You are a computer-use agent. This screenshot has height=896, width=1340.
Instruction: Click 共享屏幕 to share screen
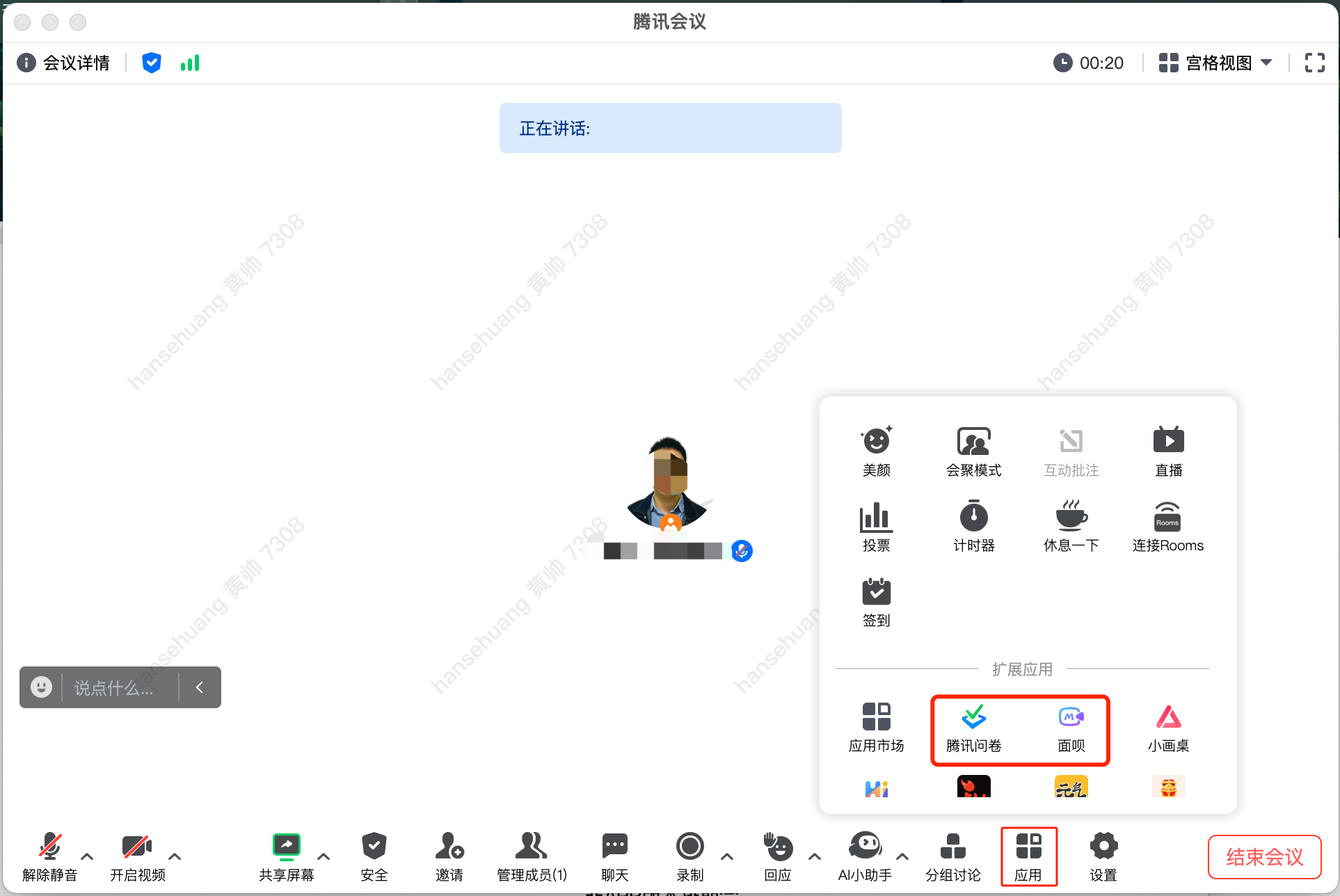(286, 857)
